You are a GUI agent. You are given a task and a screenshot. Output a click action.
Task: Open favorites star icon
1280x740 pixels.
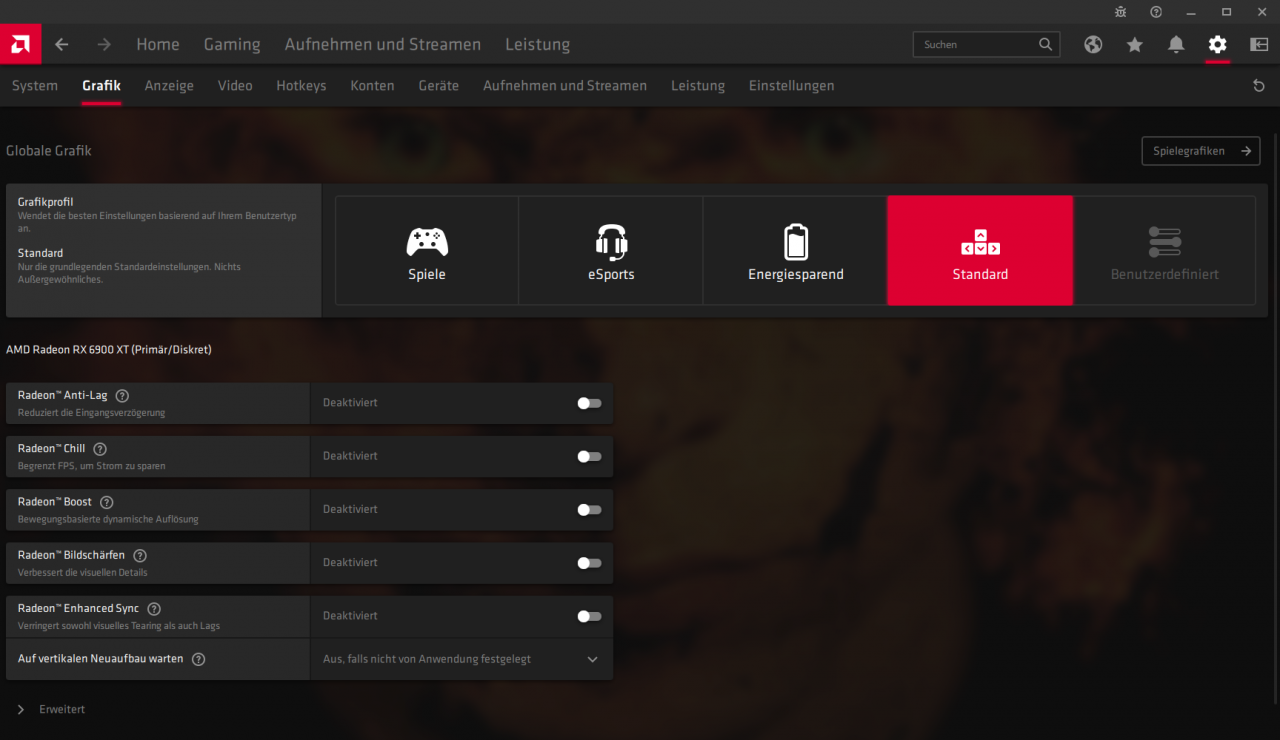click(x=1134, y=44)
